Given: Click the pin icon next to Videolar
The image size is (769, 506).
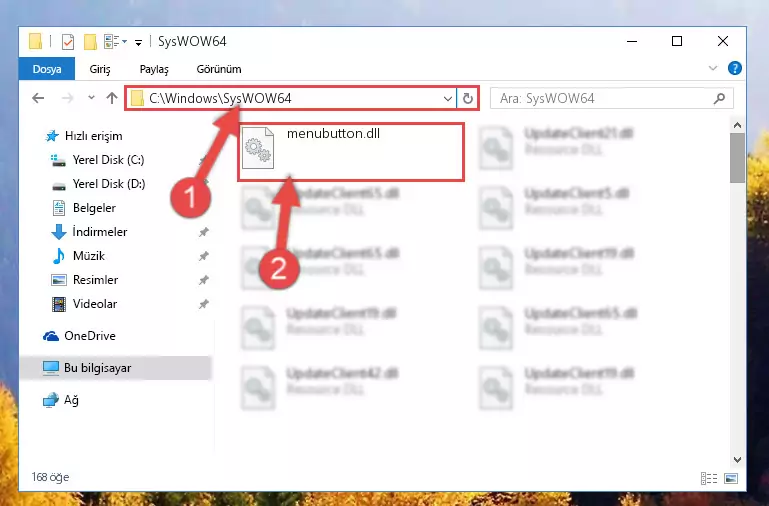Looking at the screenshot, I should coord(204,304).
